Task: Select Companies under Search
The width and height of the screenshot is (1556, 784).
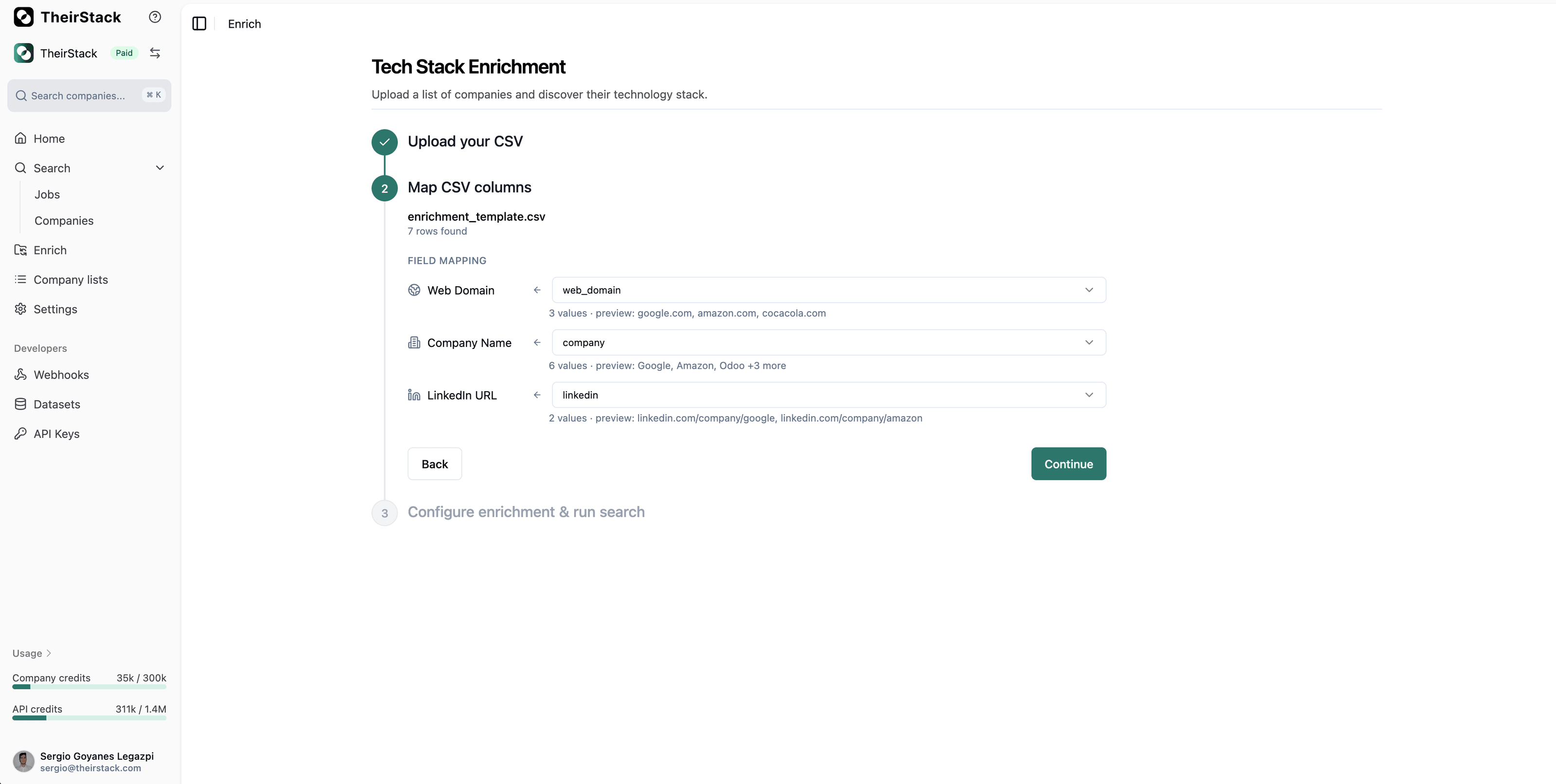Action: coord(64,221)
